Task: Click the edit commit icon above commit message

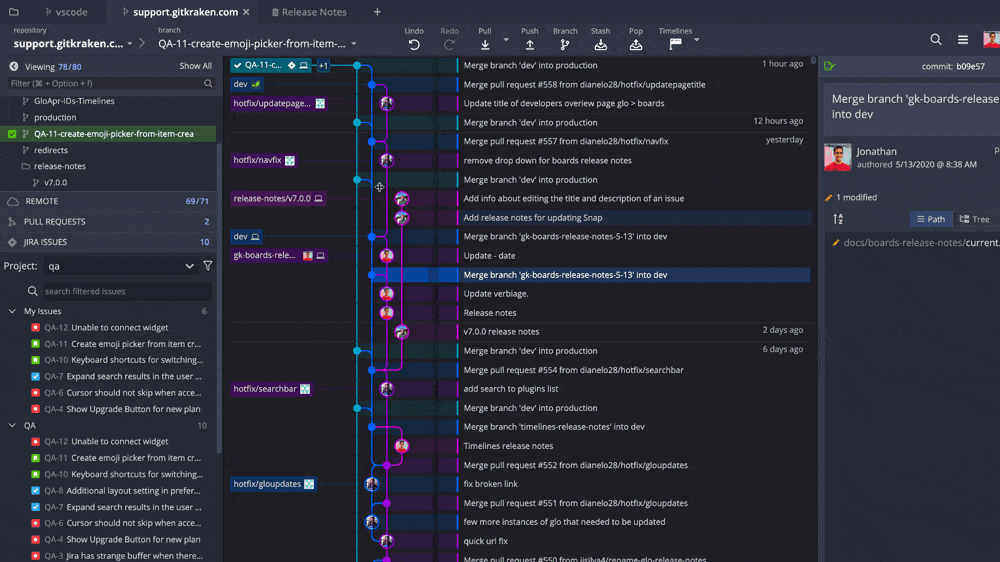Action: [x=830, y=66]
